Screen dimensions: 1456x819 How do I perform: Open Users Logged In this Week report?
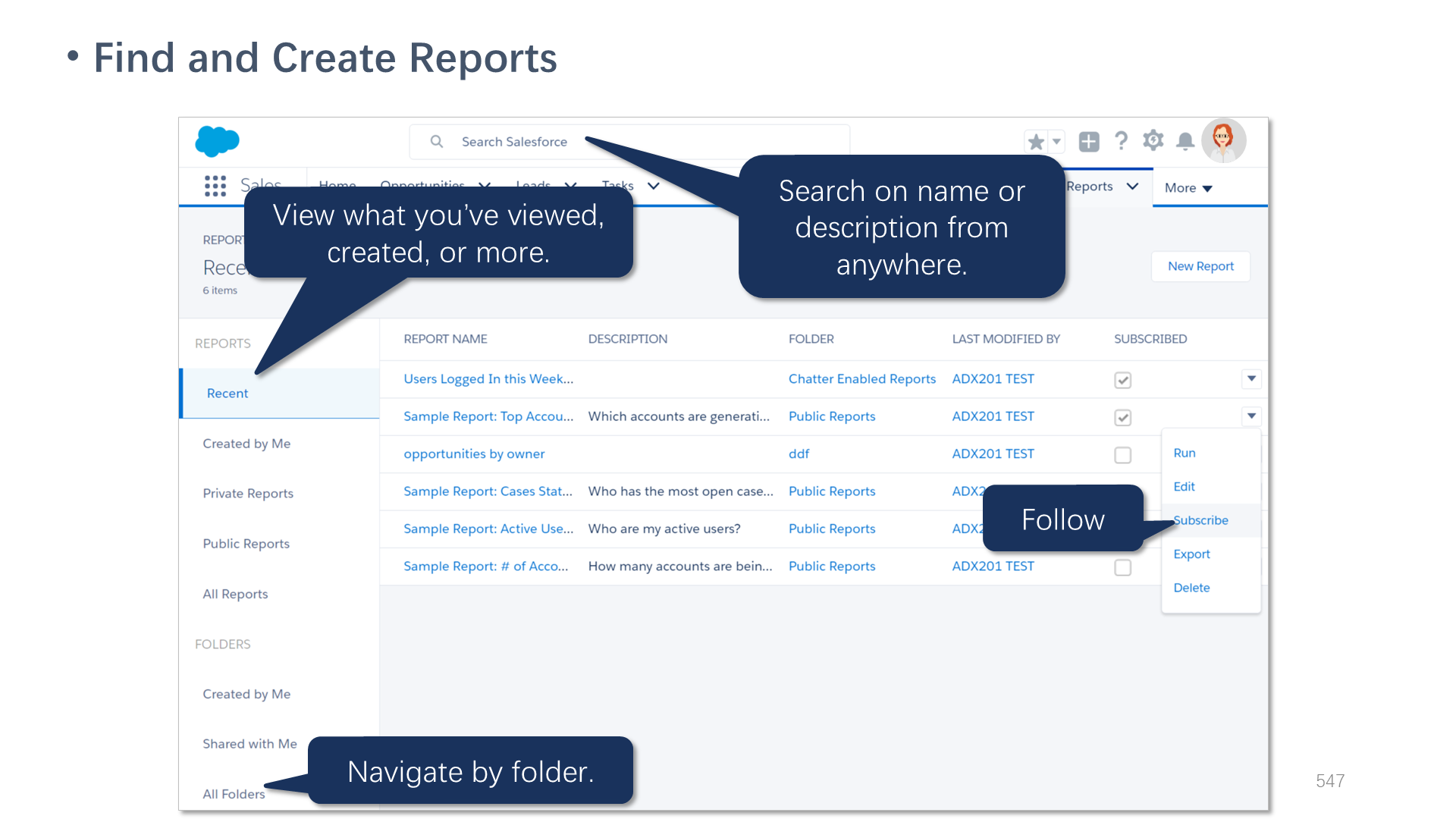tap(488, 379)
